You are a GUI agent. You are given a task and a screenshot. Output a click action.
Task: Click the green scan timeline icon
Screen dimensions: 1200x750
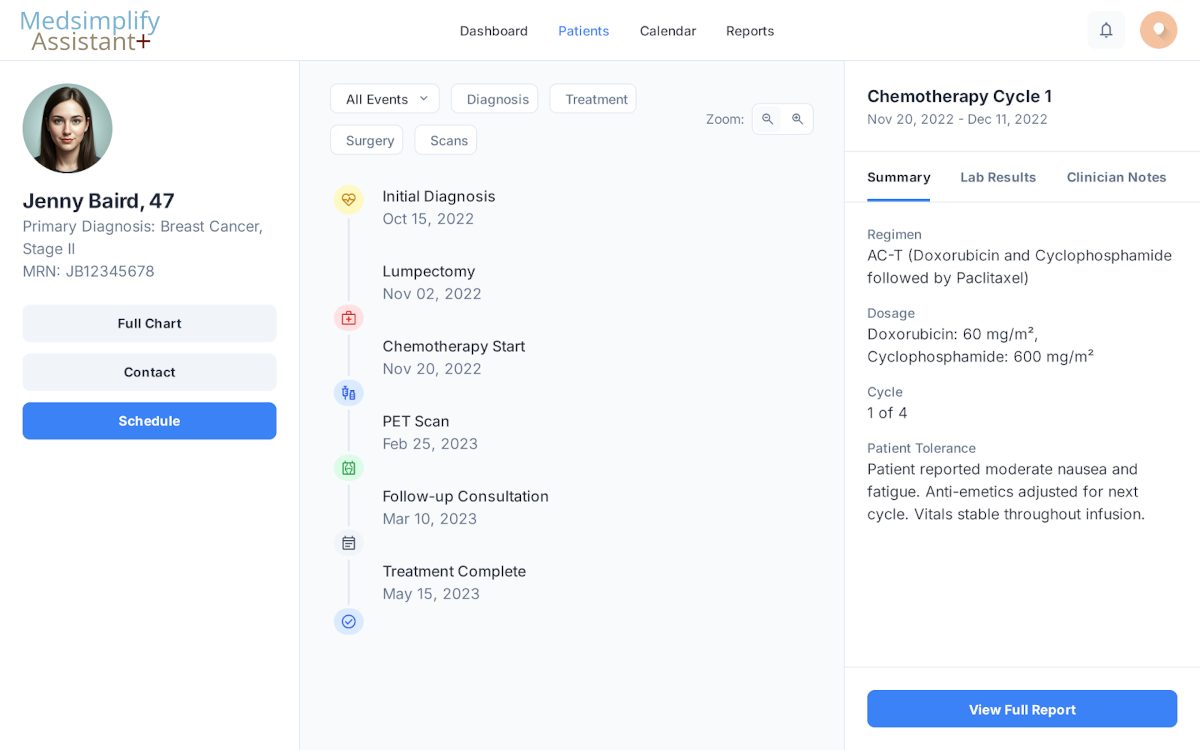point(348,468)
